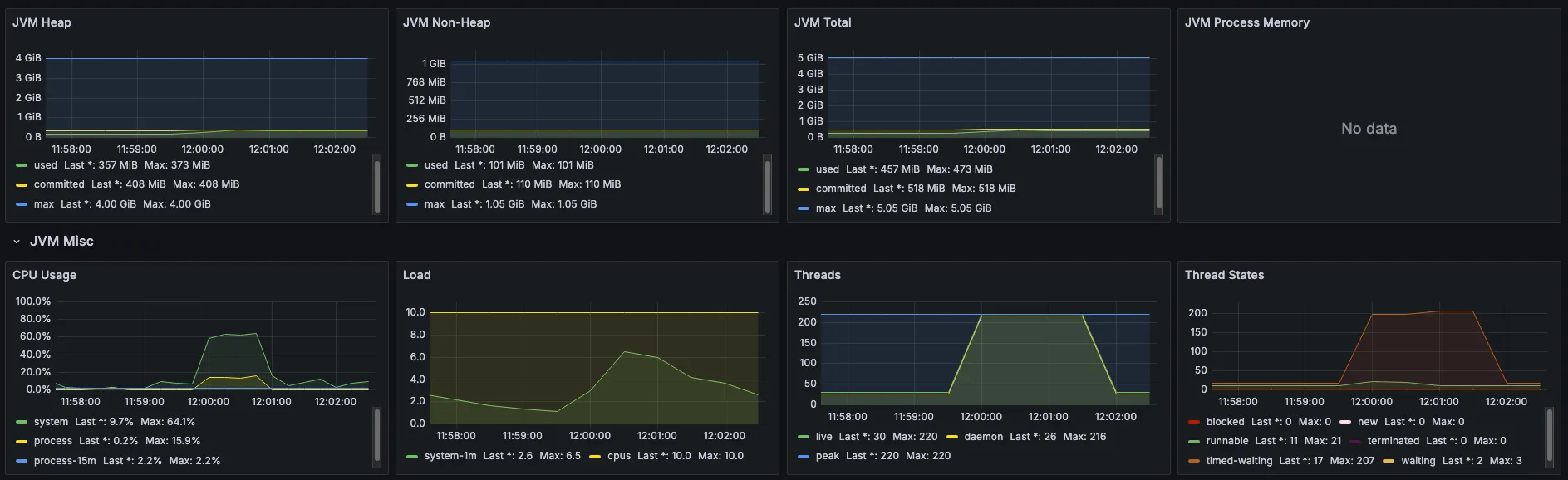Click yellow swatch for 'process' CPU series
This screenshot has width=1568, height=480.
[x=22, y=441]
